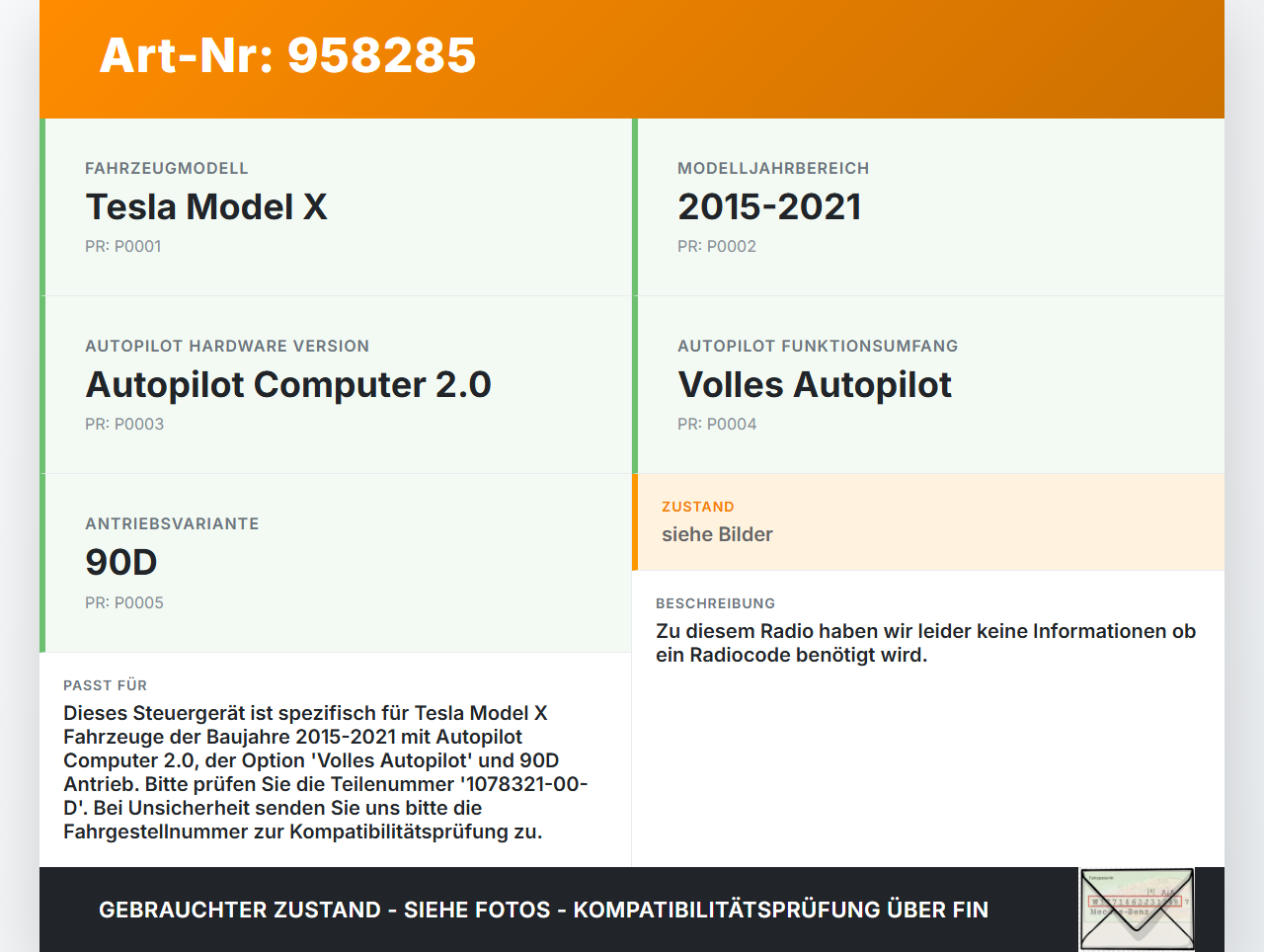Select the PR: P0005 code
Screen dimensions: 1264x952
(124, 601)
